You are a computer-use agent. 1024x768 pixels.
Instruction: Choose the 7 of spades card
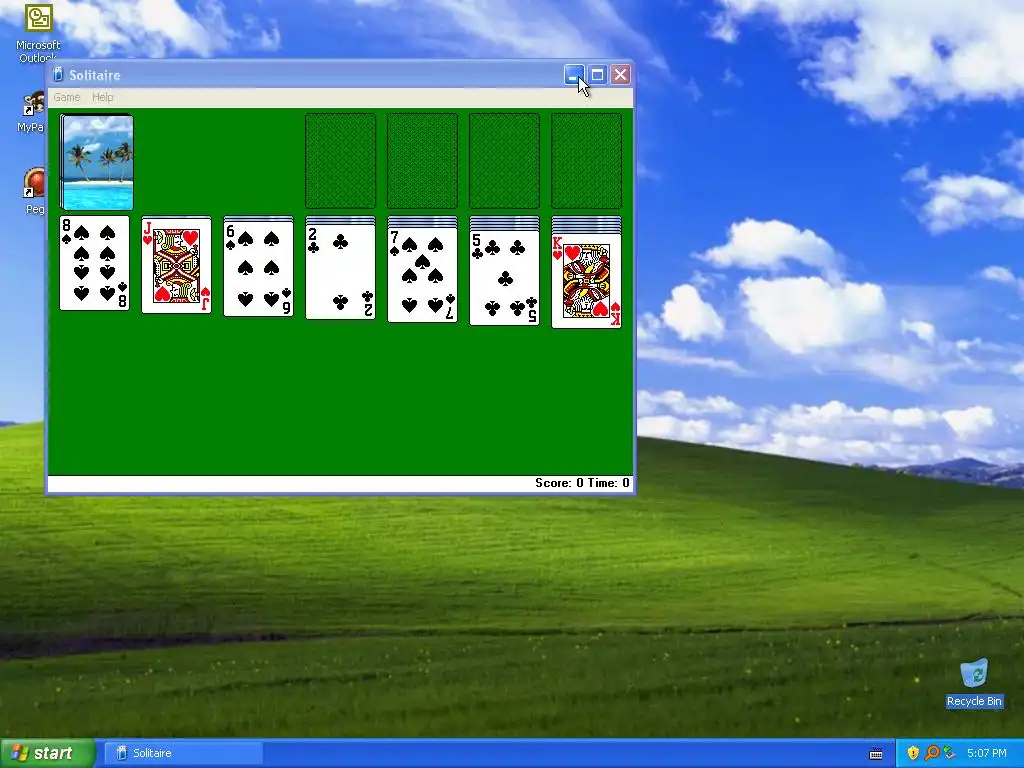point(423,274)
